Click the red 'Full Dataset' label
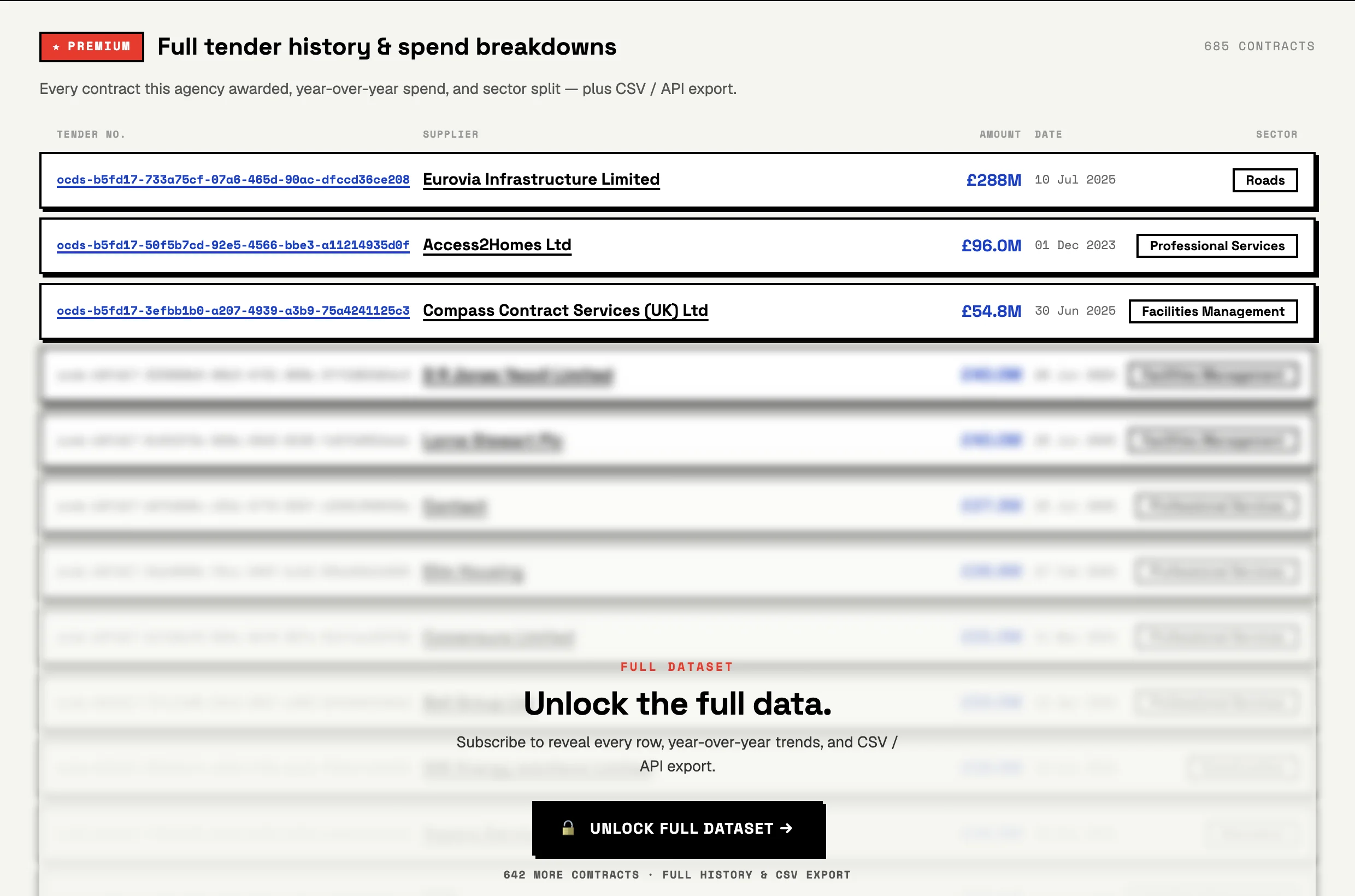The height and width of the screenshot is (896, 1355). [x=676, y=667]
